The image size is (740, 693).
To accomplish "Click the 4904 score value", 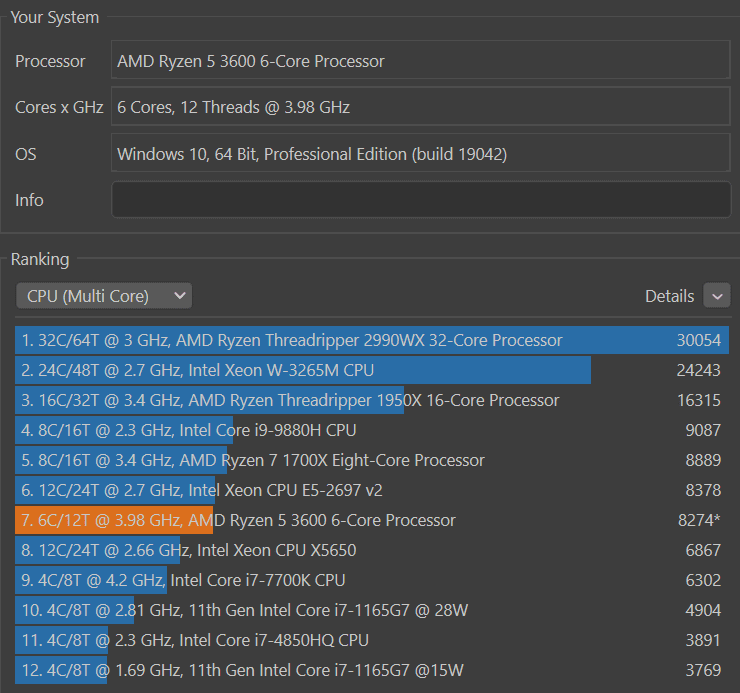I will point(703,610).
